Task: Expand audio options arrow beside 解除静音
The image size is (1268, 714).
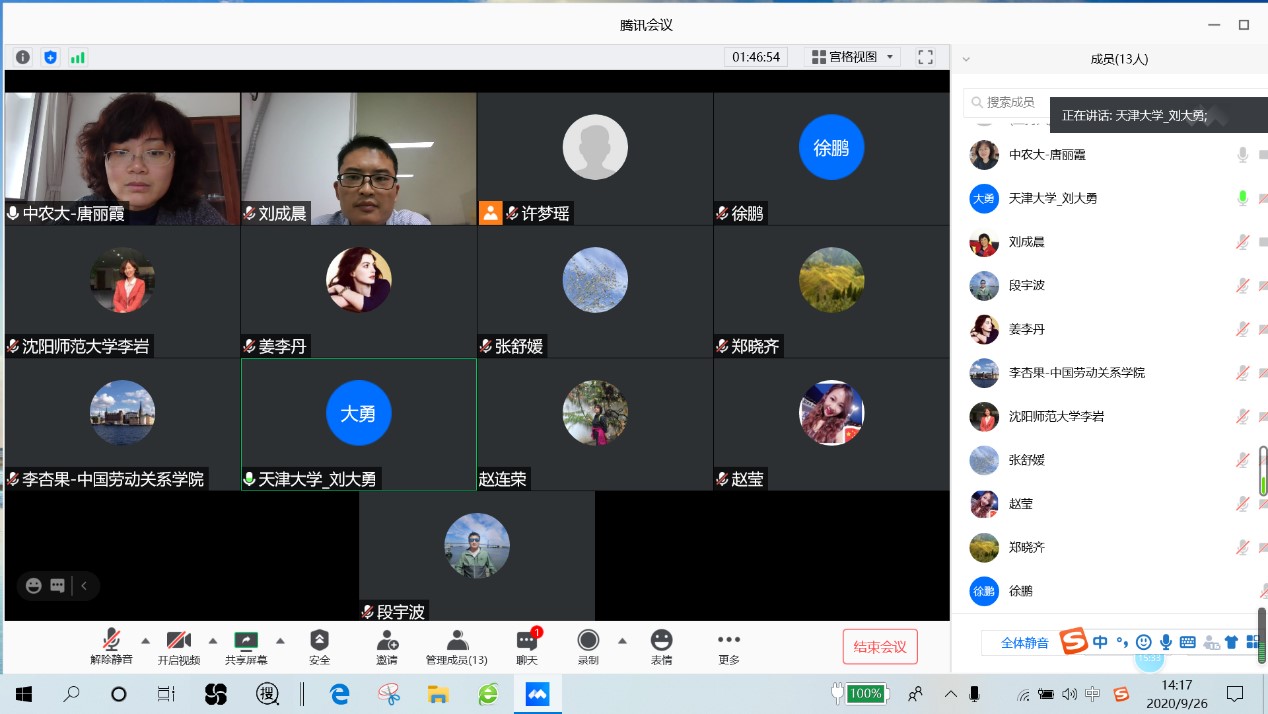Action: pos(145,641)
